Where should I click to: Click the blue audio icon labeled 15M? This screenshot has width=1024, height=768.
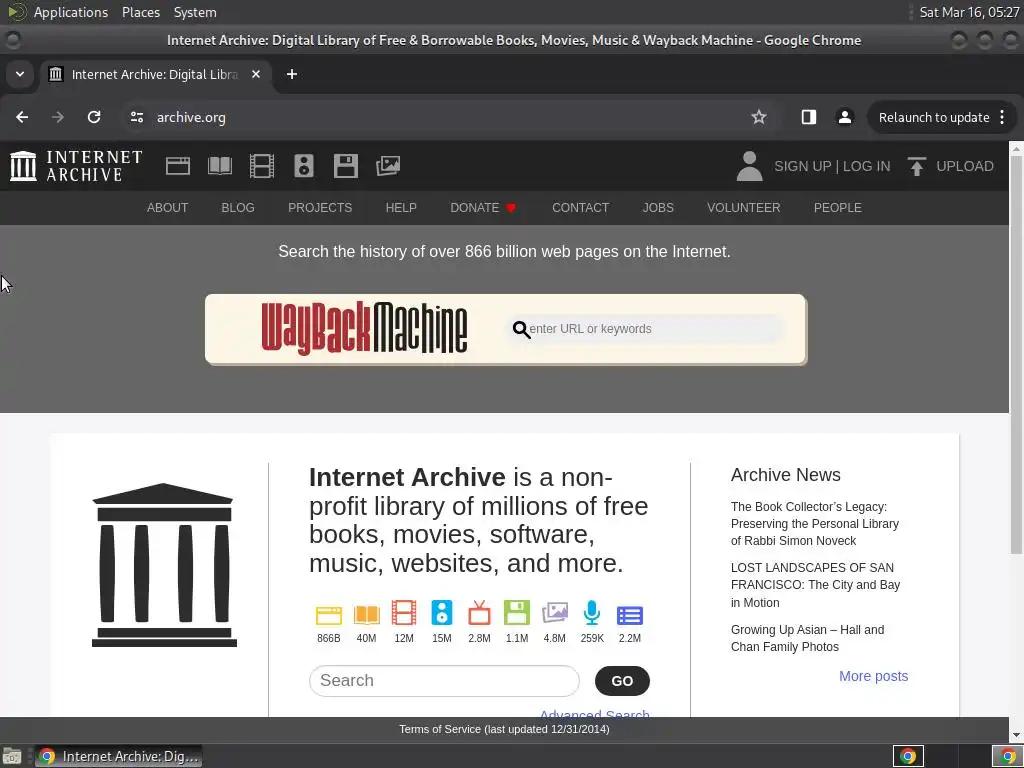click(x=441, y=613)
